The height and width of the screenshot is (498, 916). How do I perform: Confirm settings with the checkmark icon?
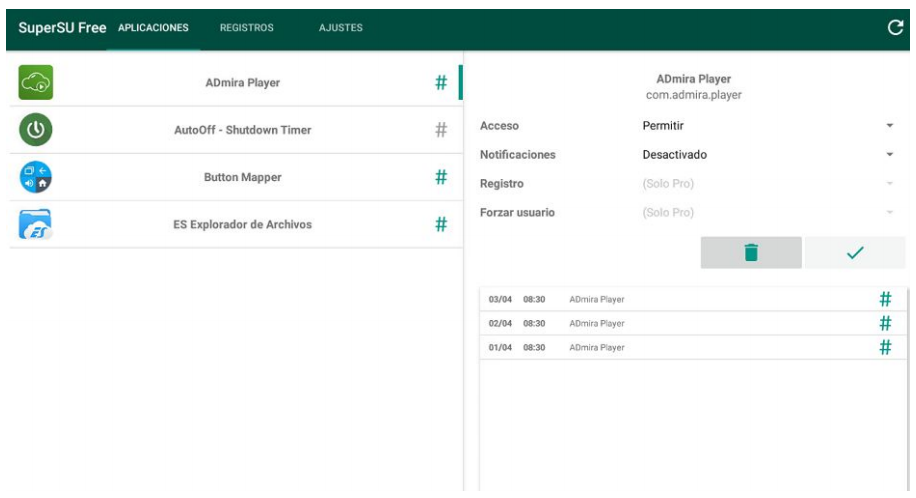coord(854,253)
